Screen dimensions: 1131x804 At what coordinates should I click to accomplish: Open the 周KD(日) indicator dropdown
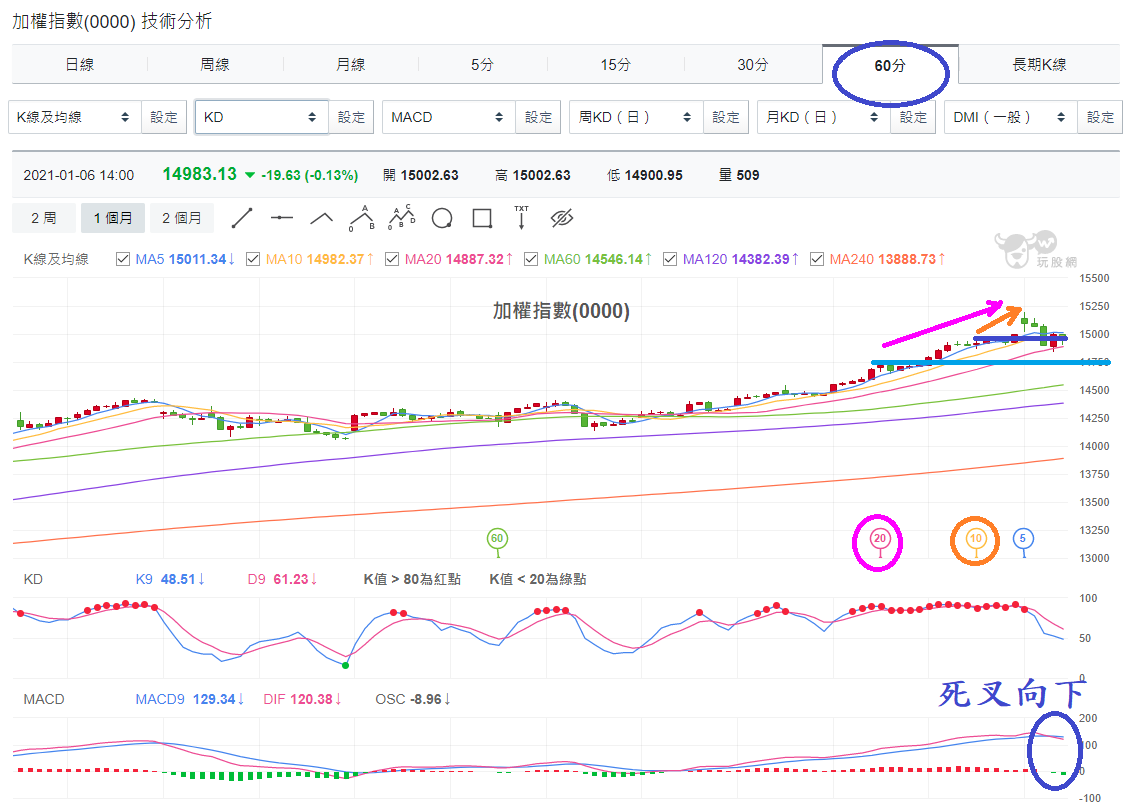(x=636, y=117)
